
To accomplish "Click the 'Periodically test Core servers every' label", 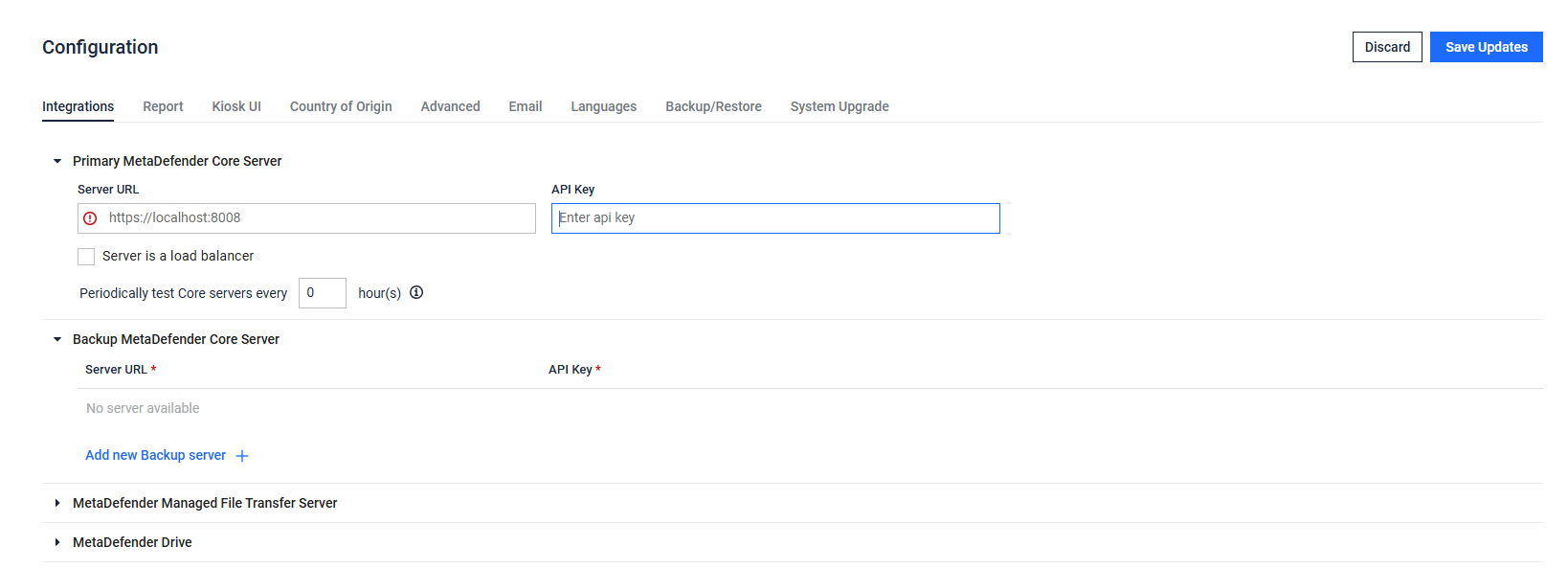I will (x=183, y=293).
